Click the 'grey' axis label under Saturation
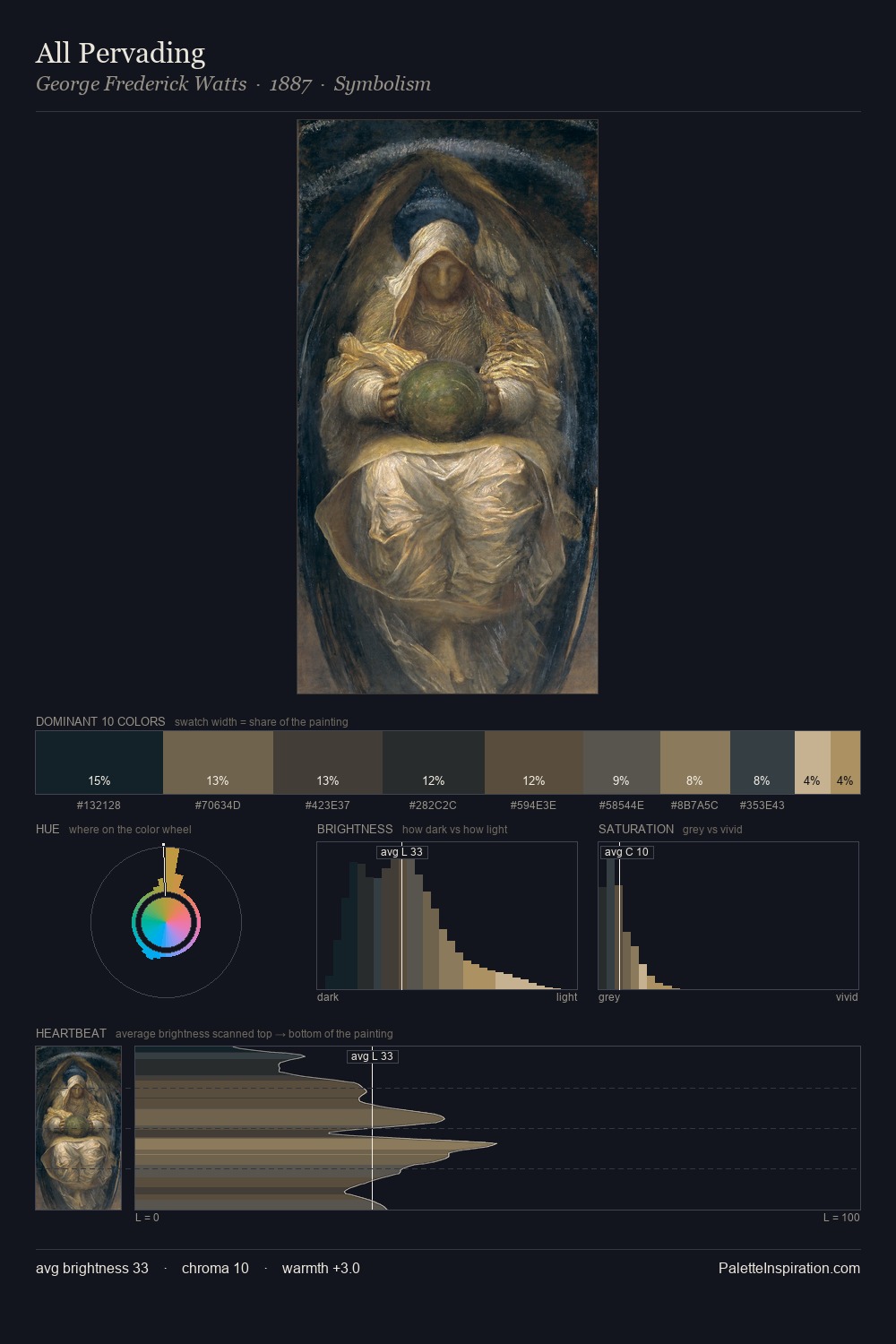 point(609,997)
